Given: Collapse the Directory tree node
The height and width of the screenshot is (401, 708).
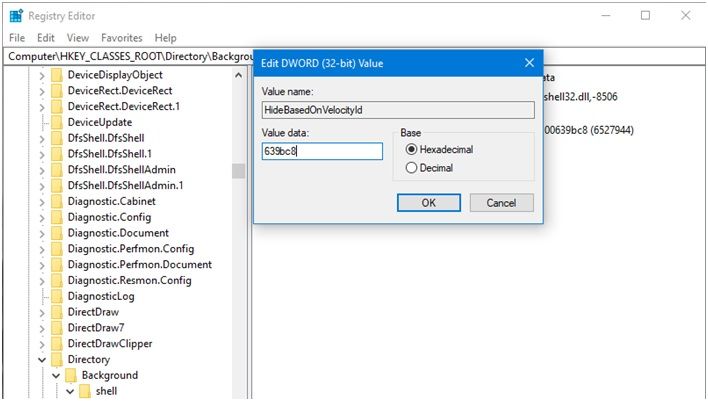Looking at the screenshot, I should point(41,360).
